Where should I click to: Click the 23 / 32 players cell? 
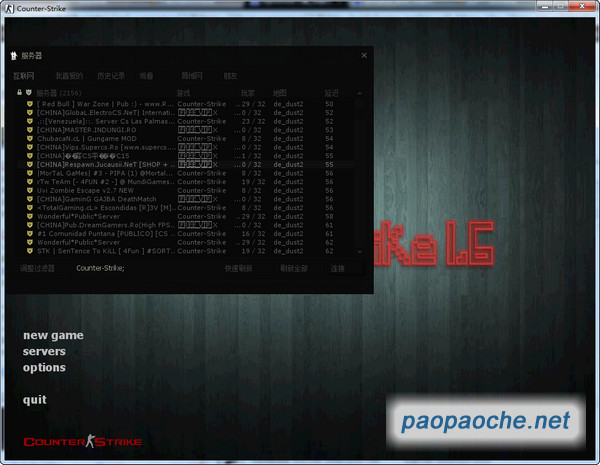[x=253, y=121]
